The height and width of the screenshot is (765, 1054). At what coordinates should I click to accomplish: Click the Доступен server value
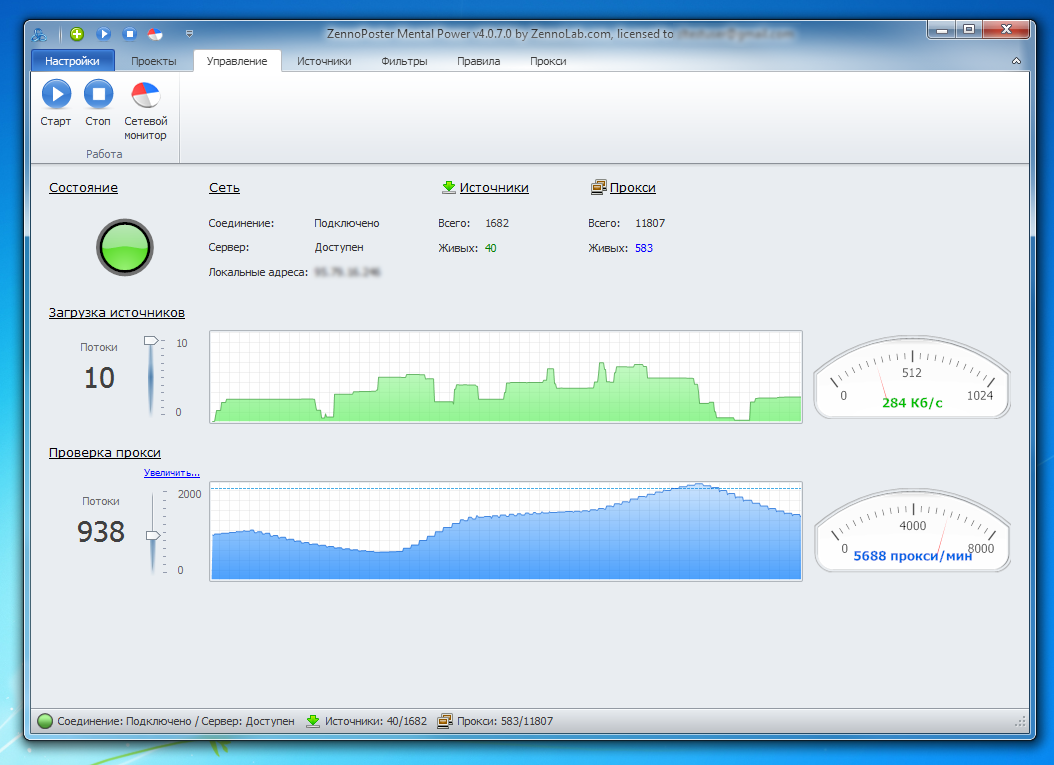pyautogui.click(x=339, y=247)
